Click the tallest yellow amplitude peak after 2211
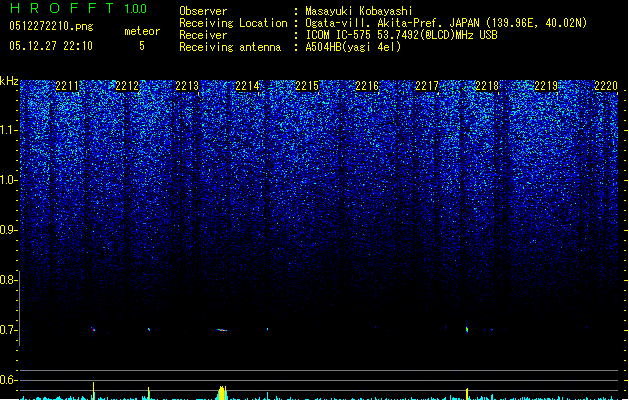The width and height of the screenshot is (629, 400). coord(93,391)
